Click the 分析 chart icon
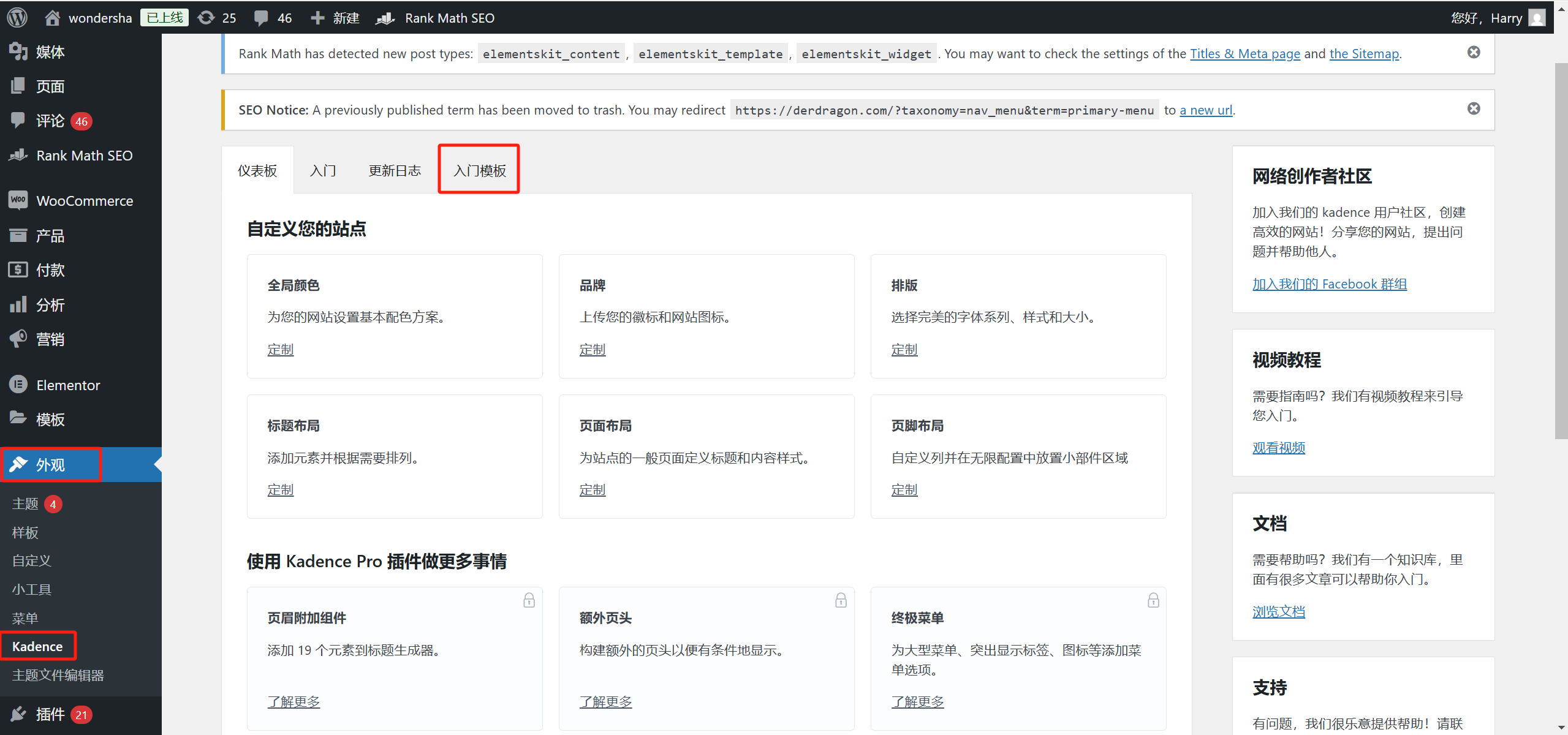1568x735 pixels. coord(18,304)
